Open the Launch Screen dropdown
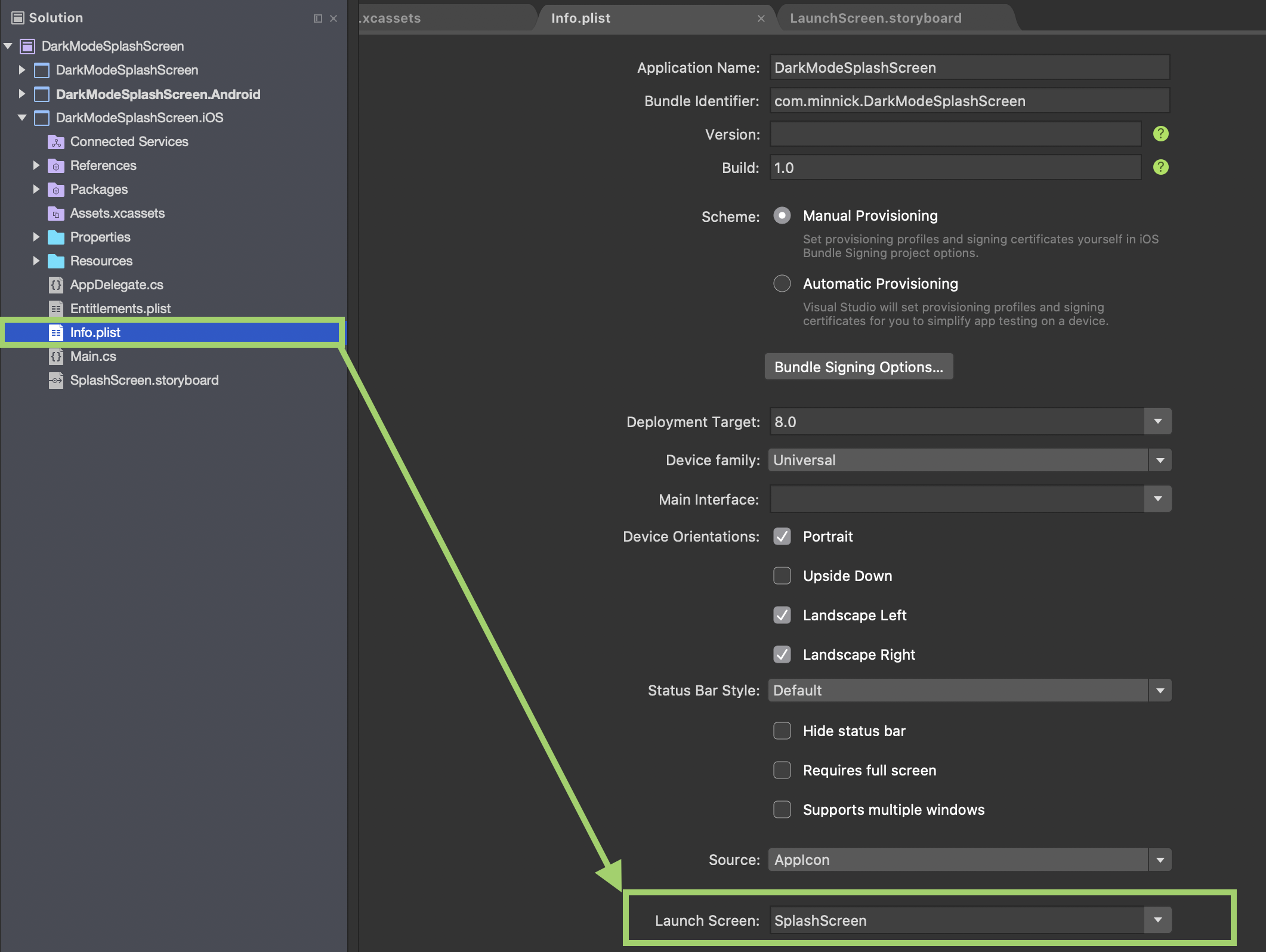 pyautogui.click(x=1157, y=920)
